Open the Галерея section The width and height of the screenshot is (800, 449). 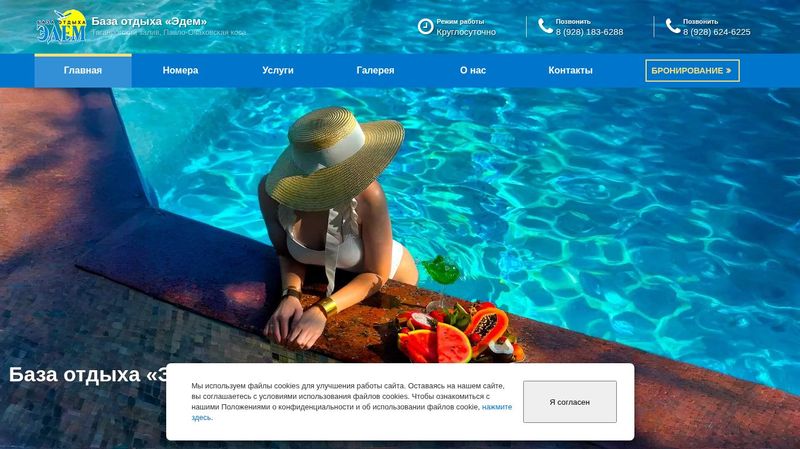[375, 70]
